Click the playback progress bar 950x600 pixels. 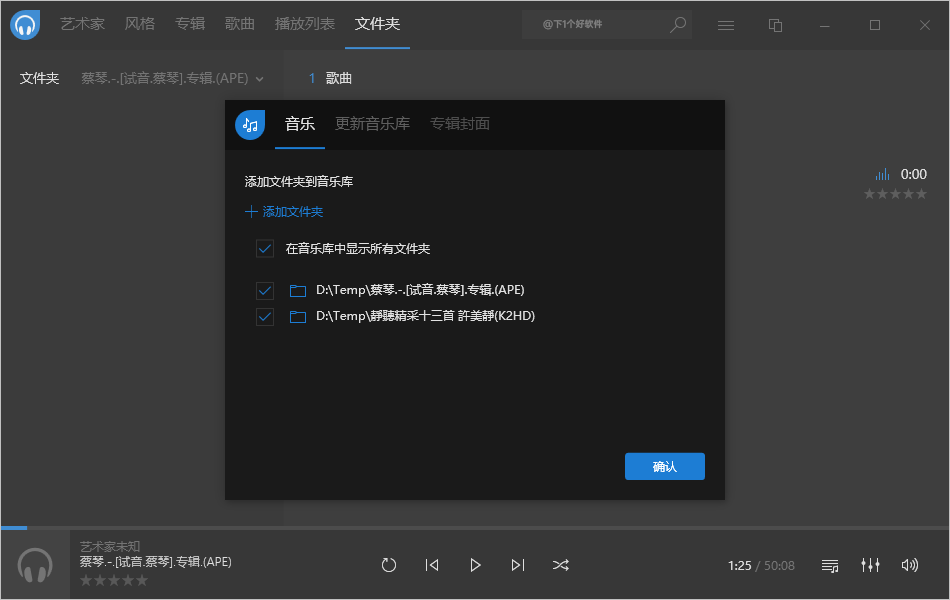[475, 528]
